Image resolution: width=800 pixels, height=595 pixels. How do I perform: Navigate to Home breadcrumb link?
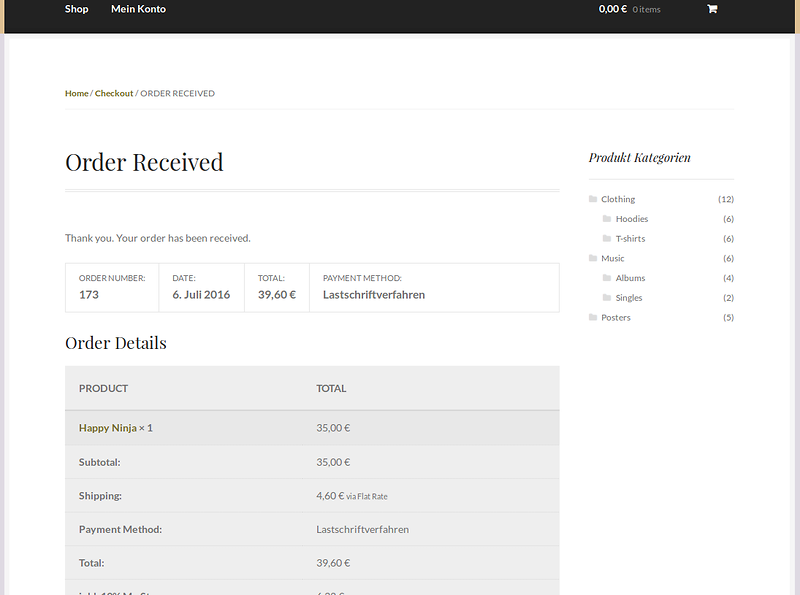[77, 93]
